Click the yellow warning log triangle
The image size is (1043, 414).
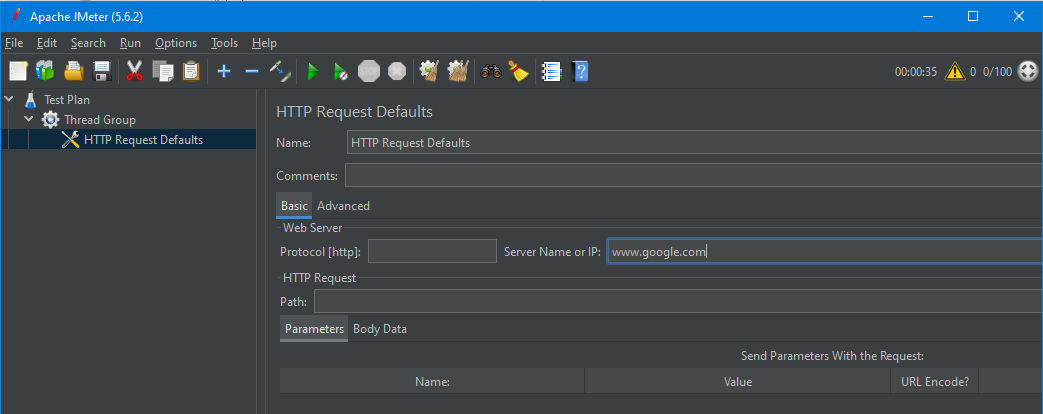click(955, 71)
